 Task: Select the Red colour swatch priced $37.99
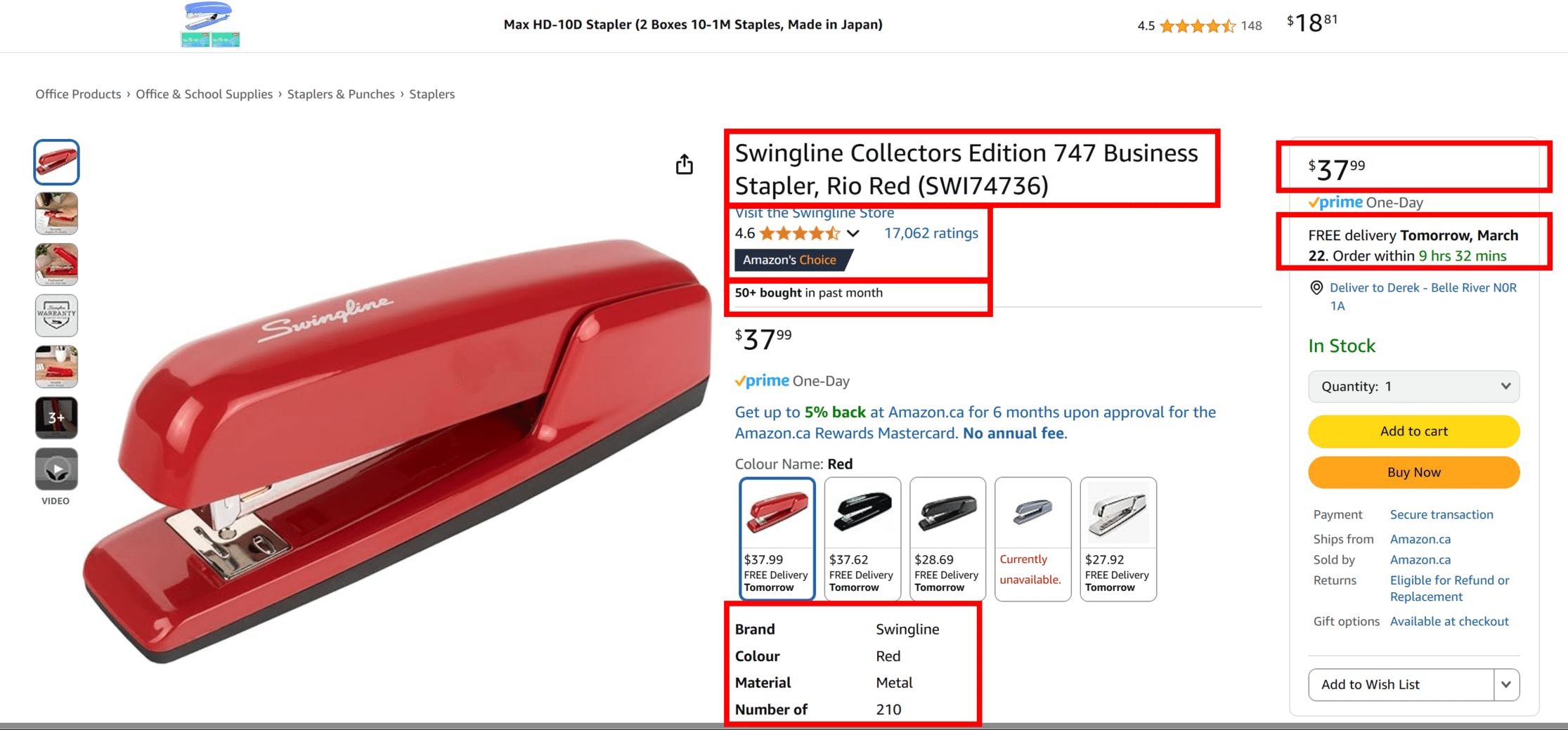click(x=777, y=539)
